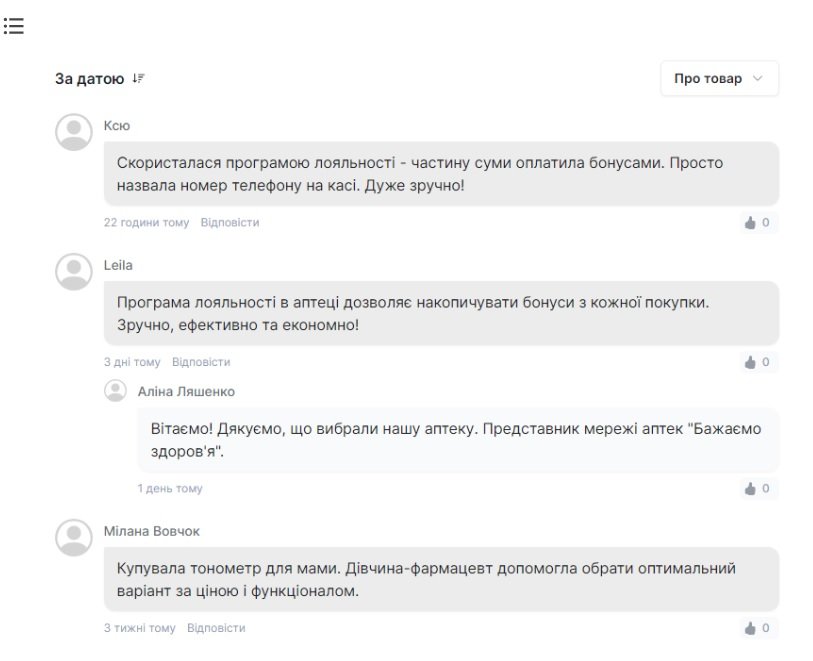Open the "Про товар" dropdown
Image resolution: width=813 pixels, height=661 pixels.
(x=719, y=79)
